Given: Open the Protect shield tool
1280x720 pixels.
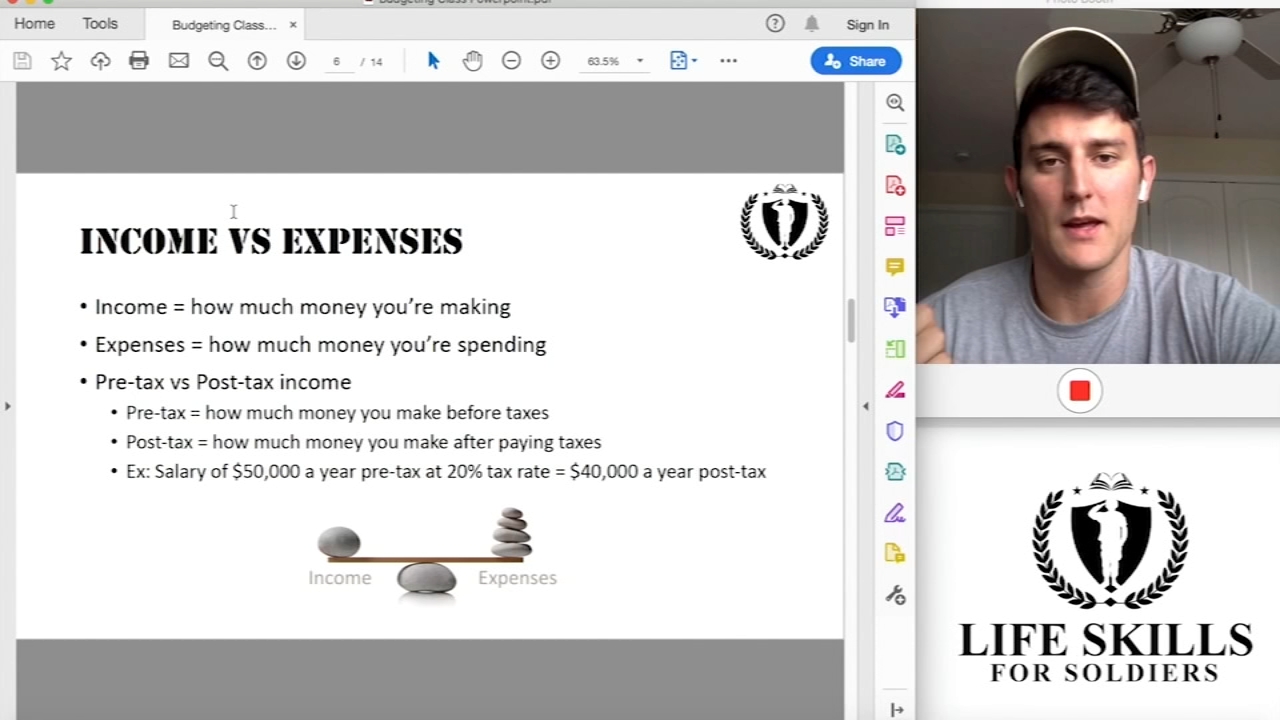Looking at the screenshot, I should click(895, 431).
